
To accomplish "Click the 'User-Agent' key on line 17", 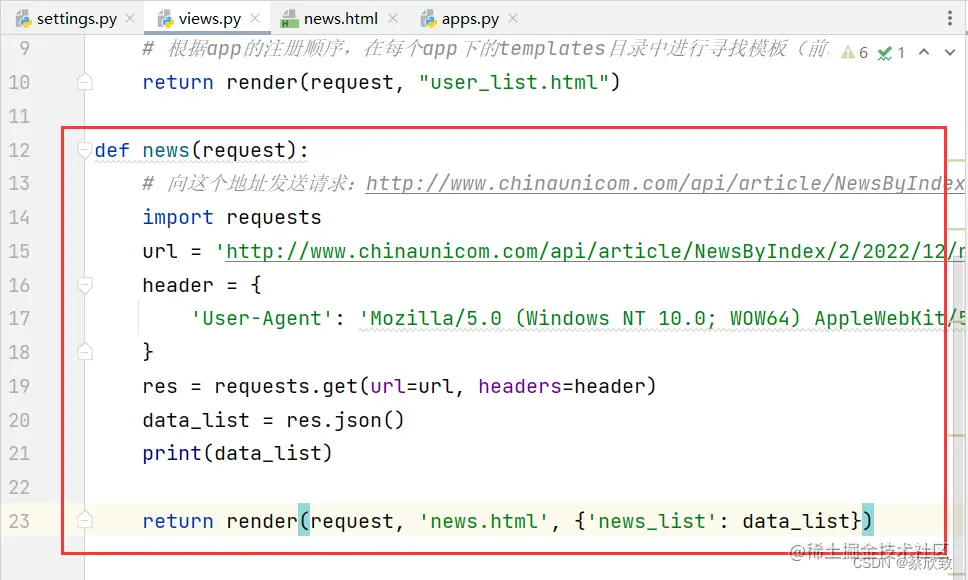I will [262, 318].
